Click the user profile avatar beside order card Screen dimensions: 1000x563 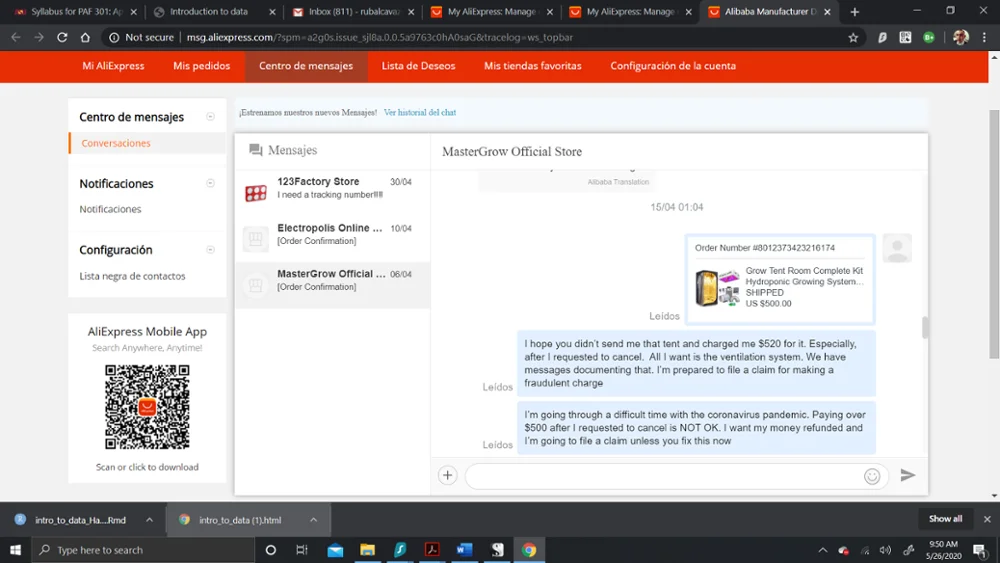897,248
